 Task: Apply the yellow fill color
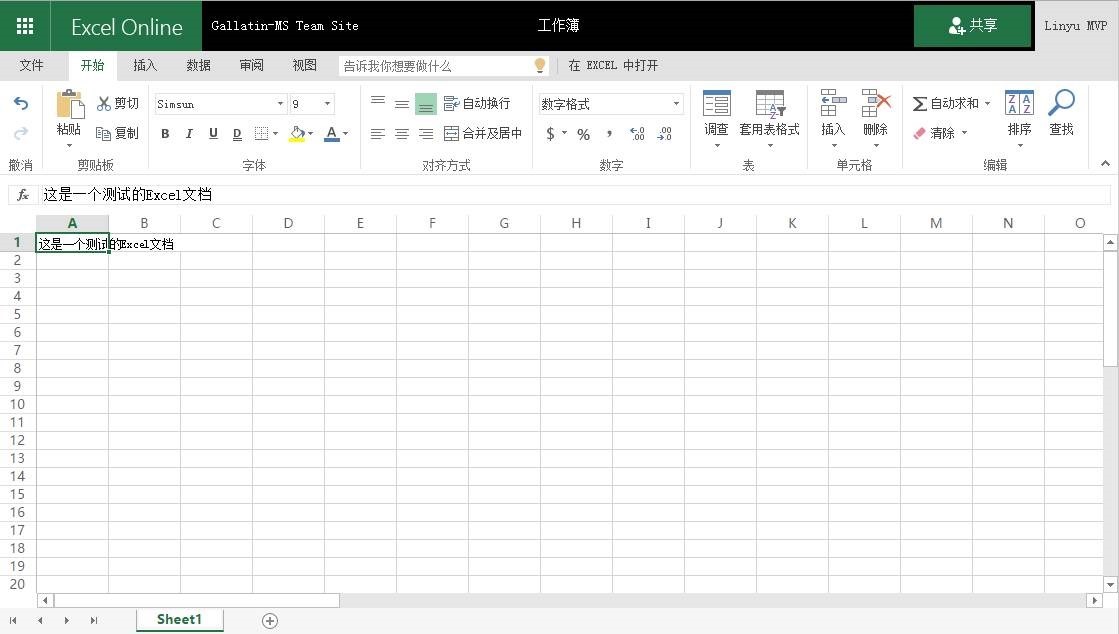click(x=297, y=134)
